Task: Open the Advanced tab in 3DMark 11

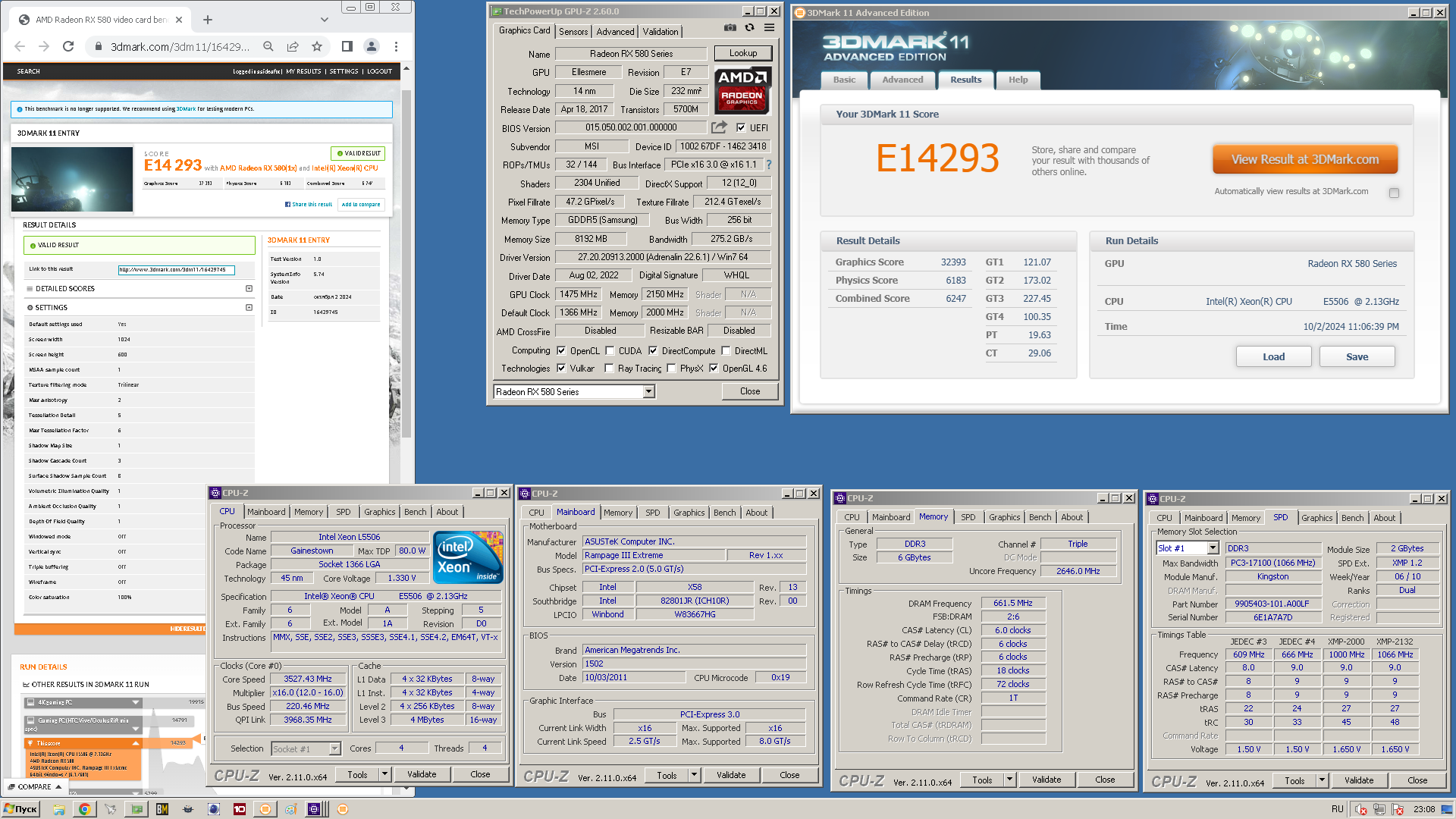Action: [x=902, y=80]
